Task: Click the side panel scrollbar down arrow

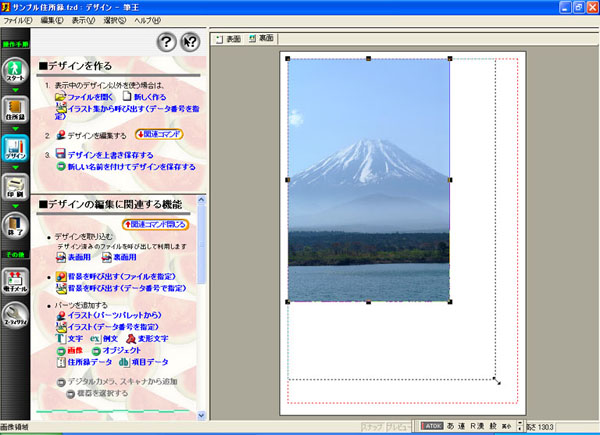Action: point(203,413)
